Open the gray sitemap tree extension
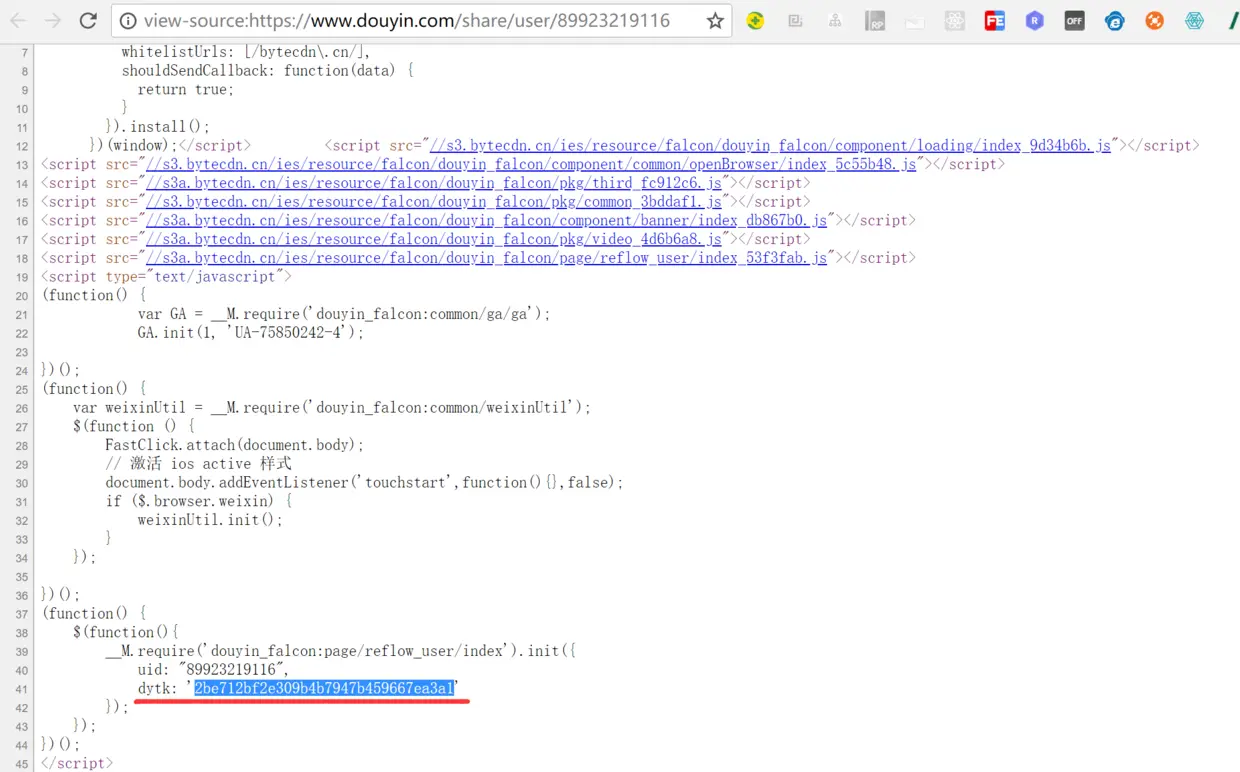Viewport: 1240px width, 772px height. click(835, 21)
